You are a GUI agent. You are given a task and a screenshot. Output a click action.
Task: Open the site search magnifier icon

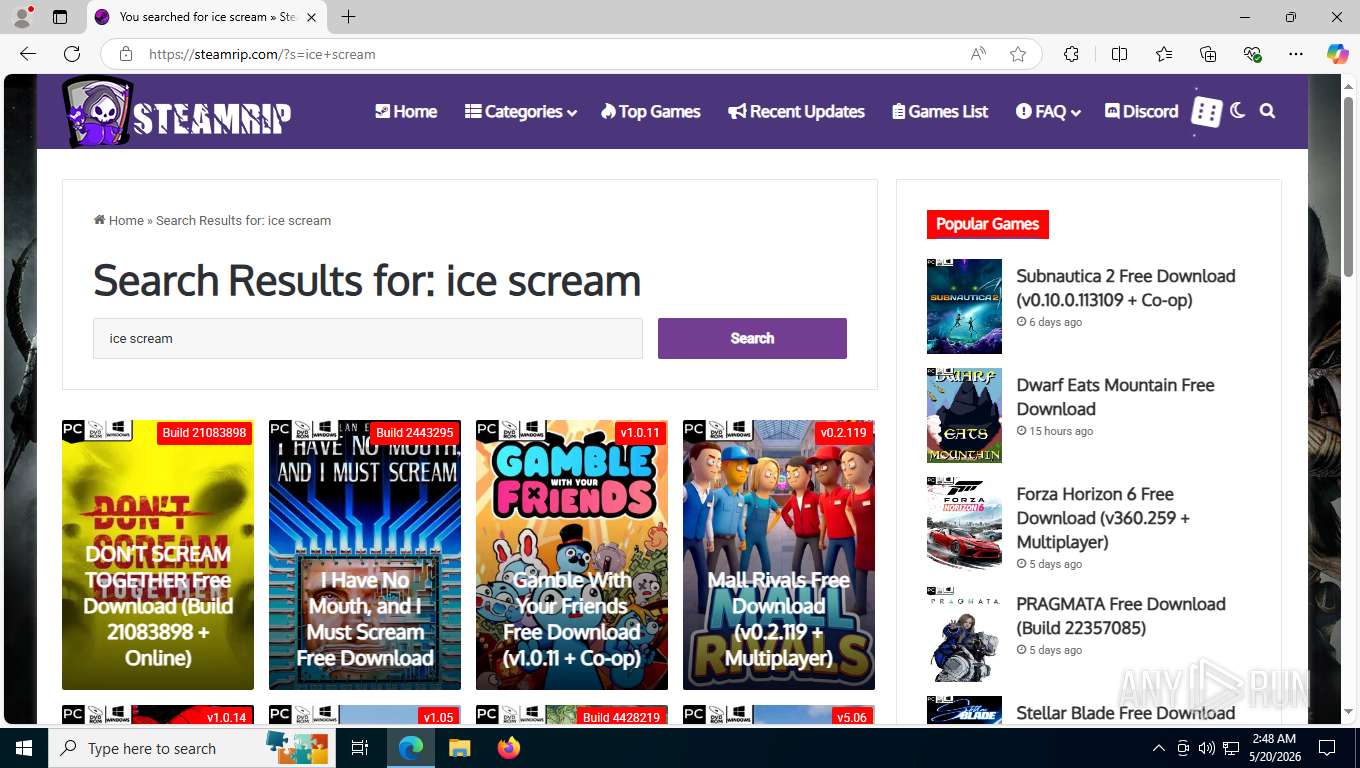click(x=1267, y=111)
